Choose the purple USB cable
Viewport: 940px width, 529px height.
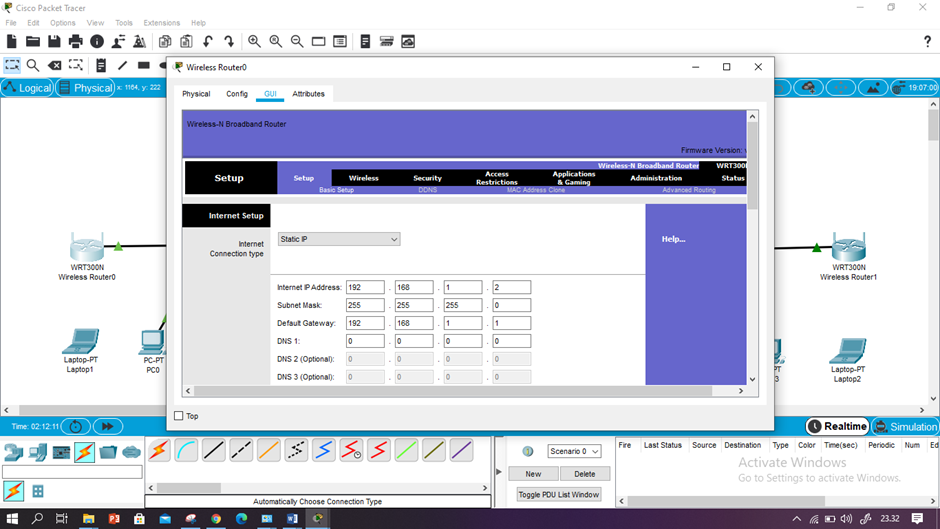pyautogui.click(x=462, y=450)
